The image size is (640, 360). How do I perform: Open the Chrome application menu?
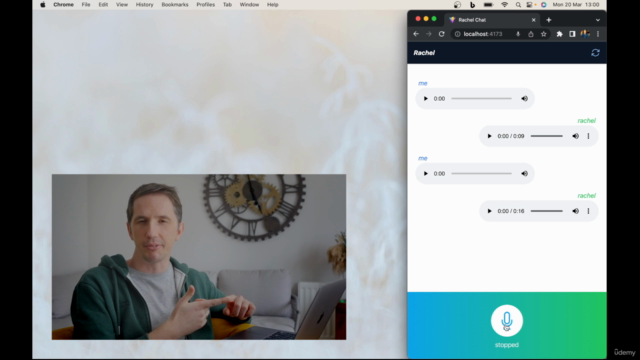click(63, 4)
